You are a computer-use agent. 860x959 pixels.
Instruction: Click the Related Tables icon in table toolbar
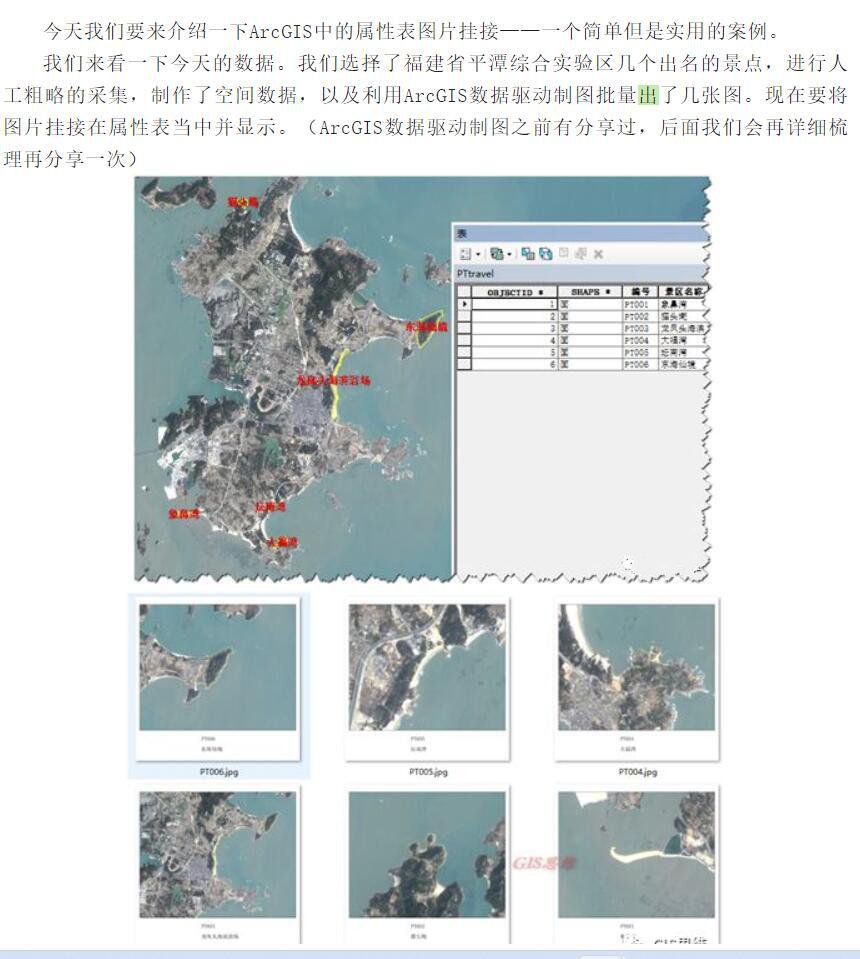click(x=495, y=254)
